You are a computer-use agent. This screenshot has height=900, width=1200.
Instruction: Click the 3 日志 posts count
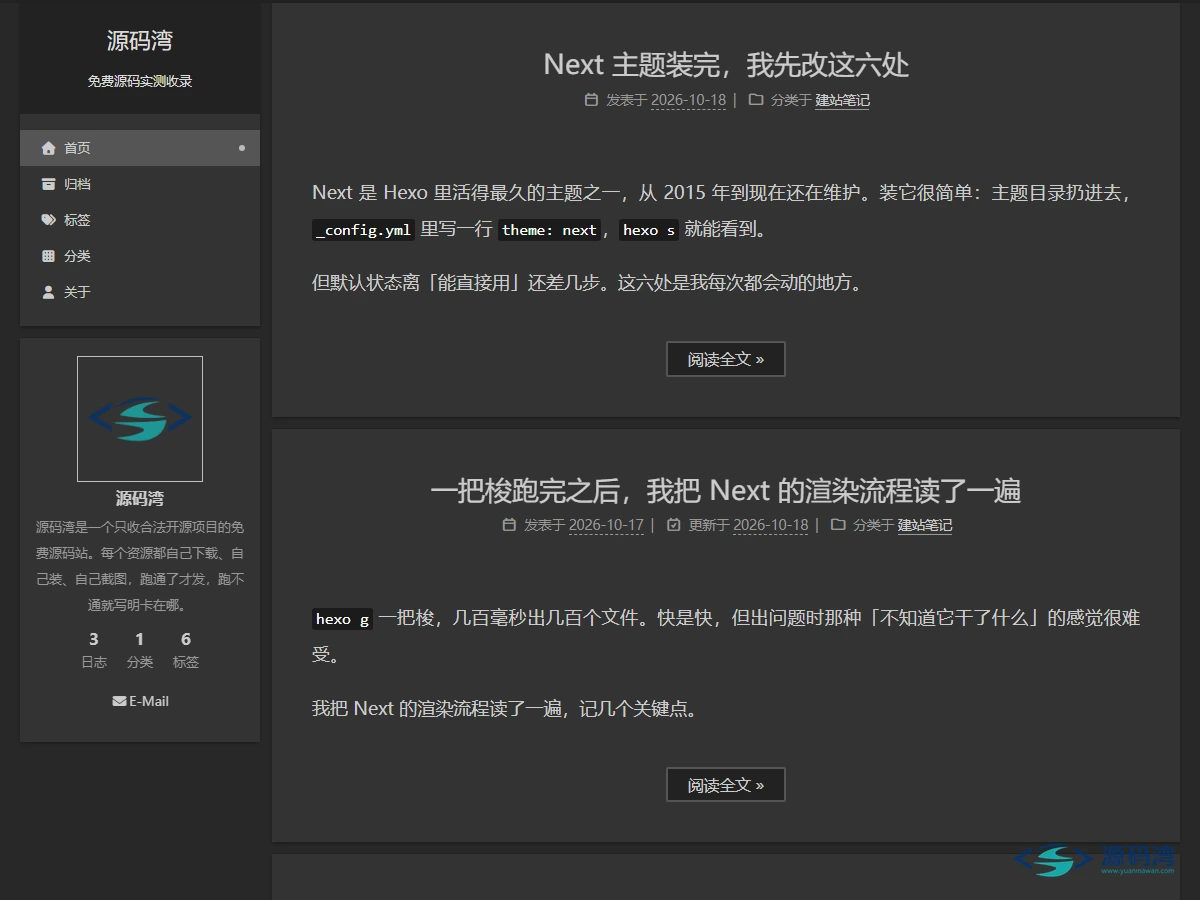point(94,649)
